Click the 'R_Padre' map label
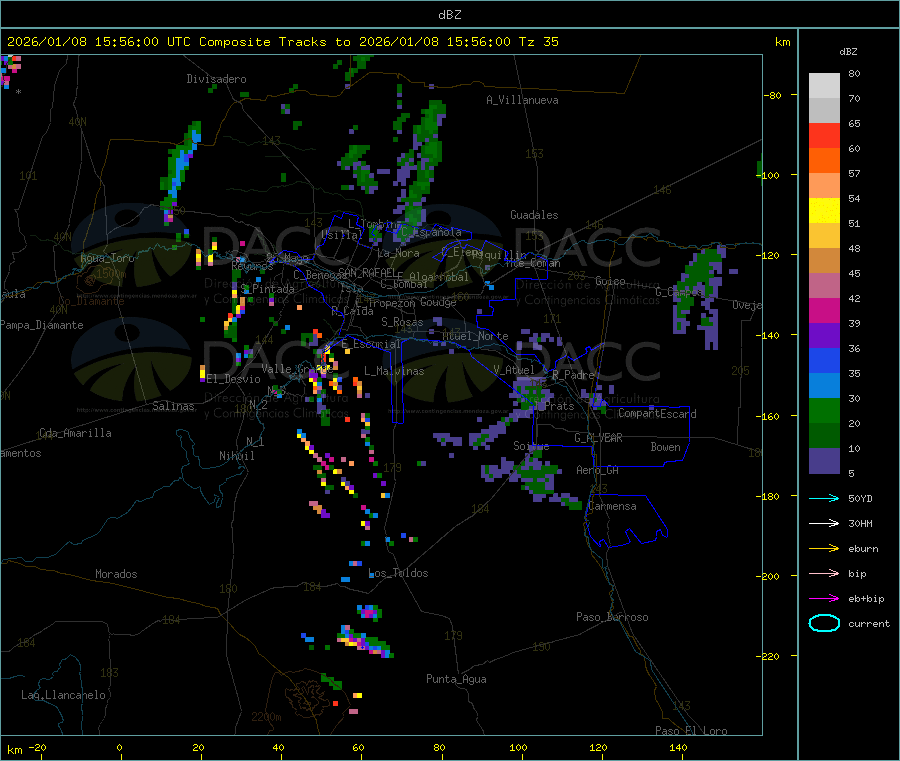 pos(574,375)
